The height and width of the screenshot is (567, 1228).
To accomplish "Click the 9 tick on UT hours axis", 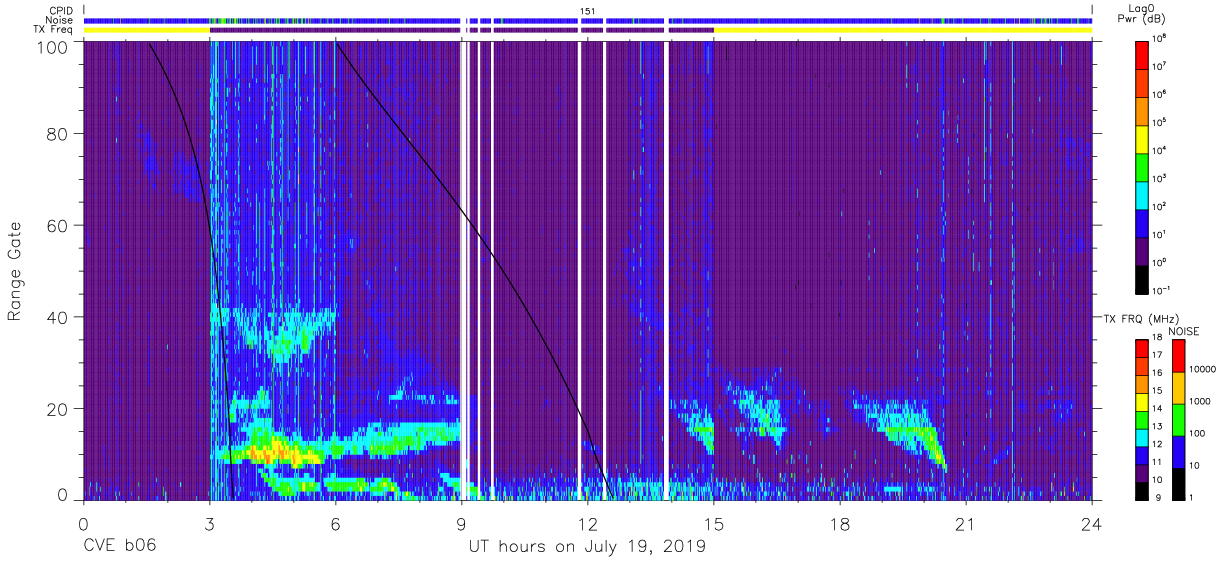I will tap(461, 523).
